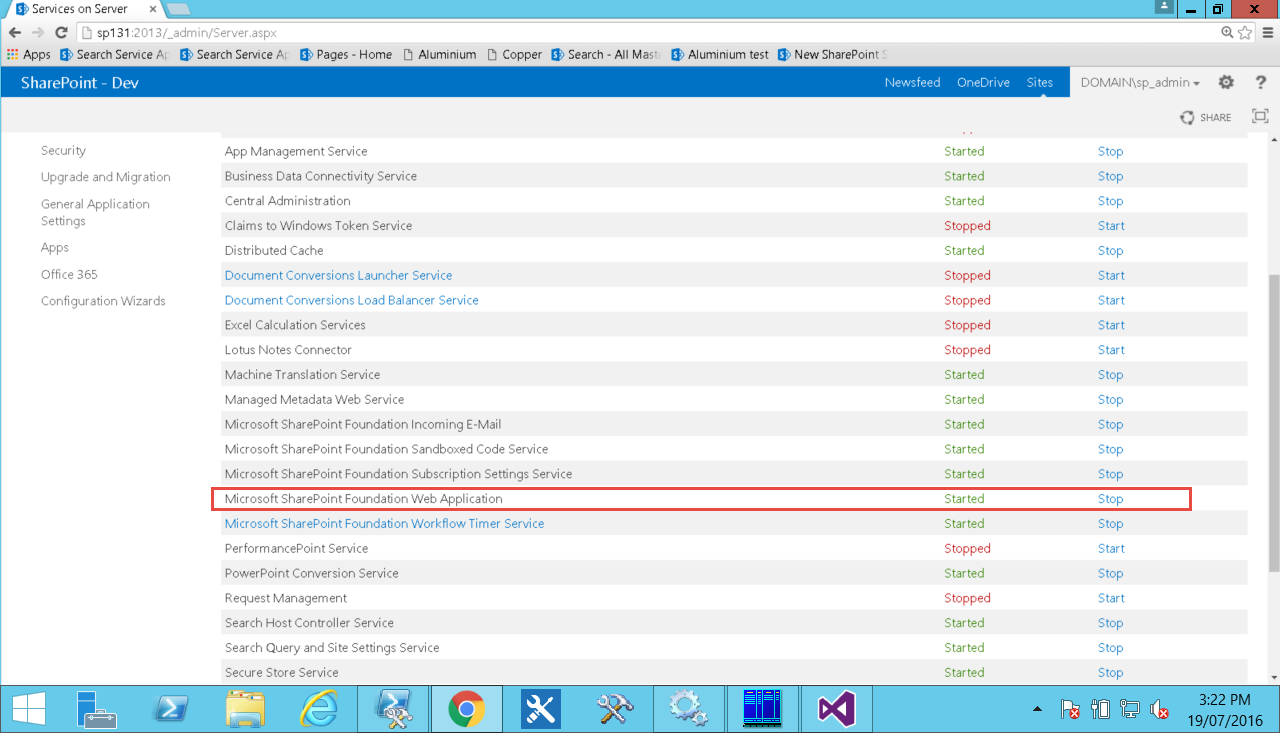Image resolution: width=1280 pixels, height=733 pixels.
Task: Open the Copper bookmark
Action: pos(514,54)
